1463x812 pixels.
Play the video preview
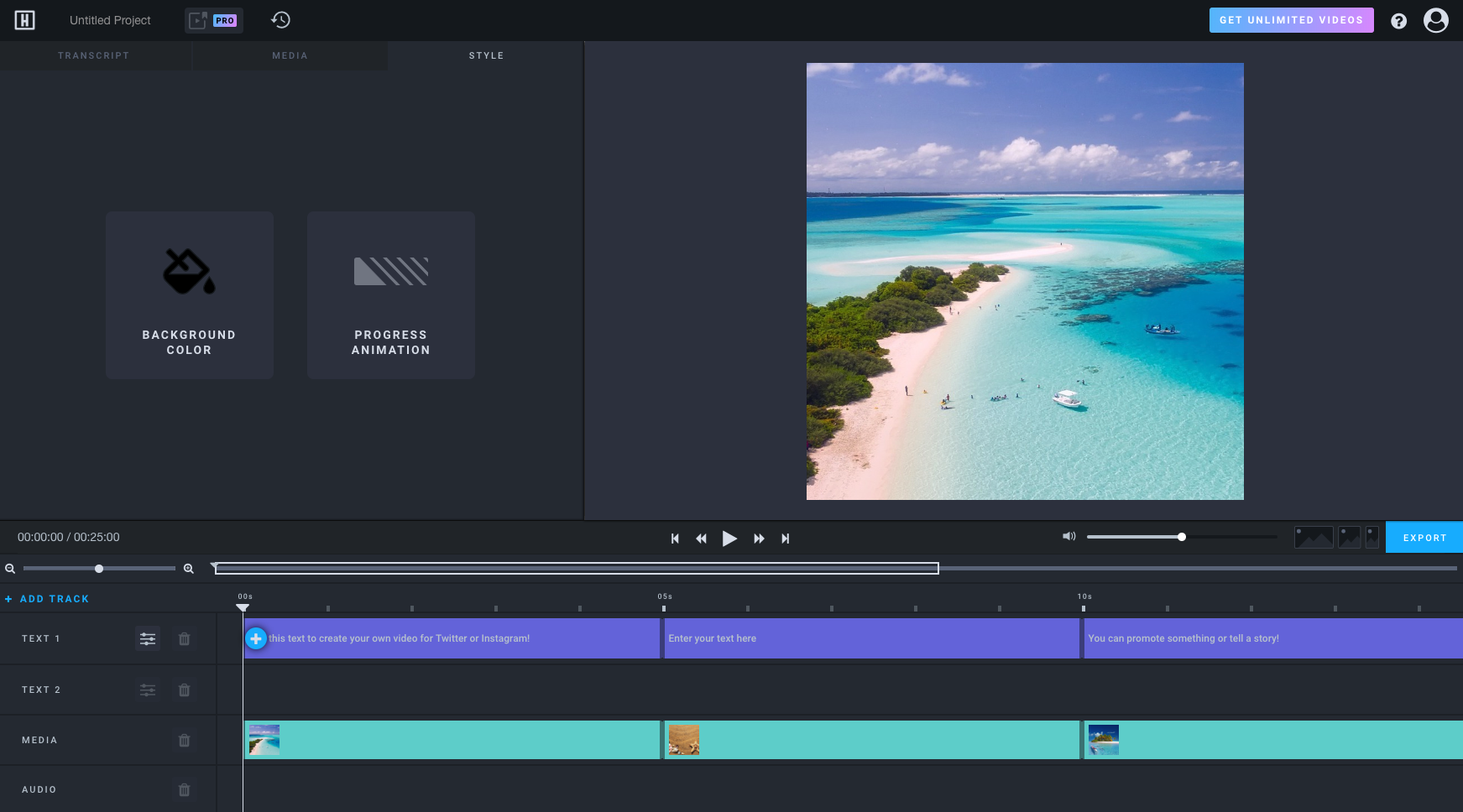(729, 539)
